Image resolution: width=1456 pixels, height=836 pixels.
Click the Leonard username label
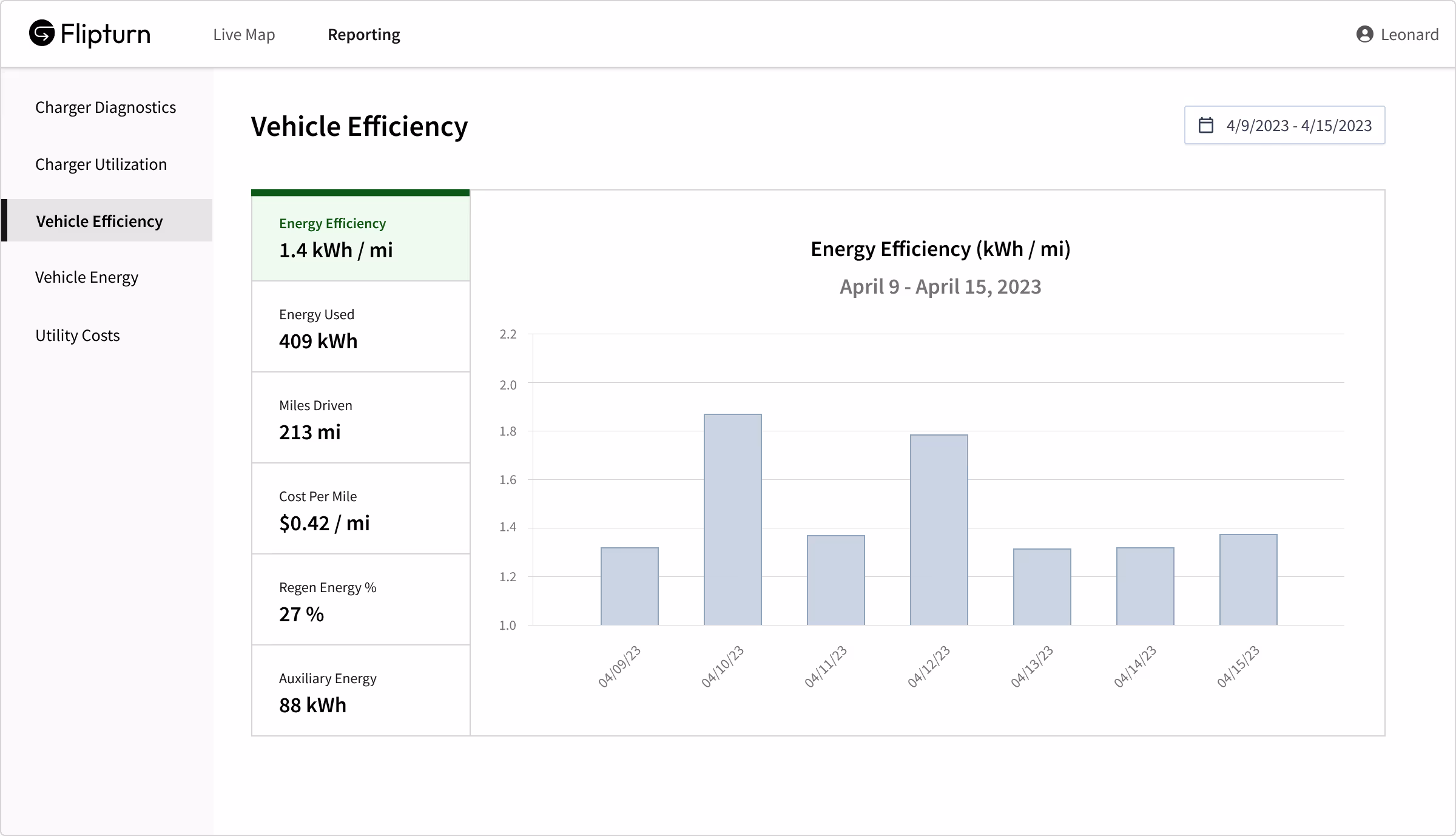pyautogui.click(x=1409, y=35)
